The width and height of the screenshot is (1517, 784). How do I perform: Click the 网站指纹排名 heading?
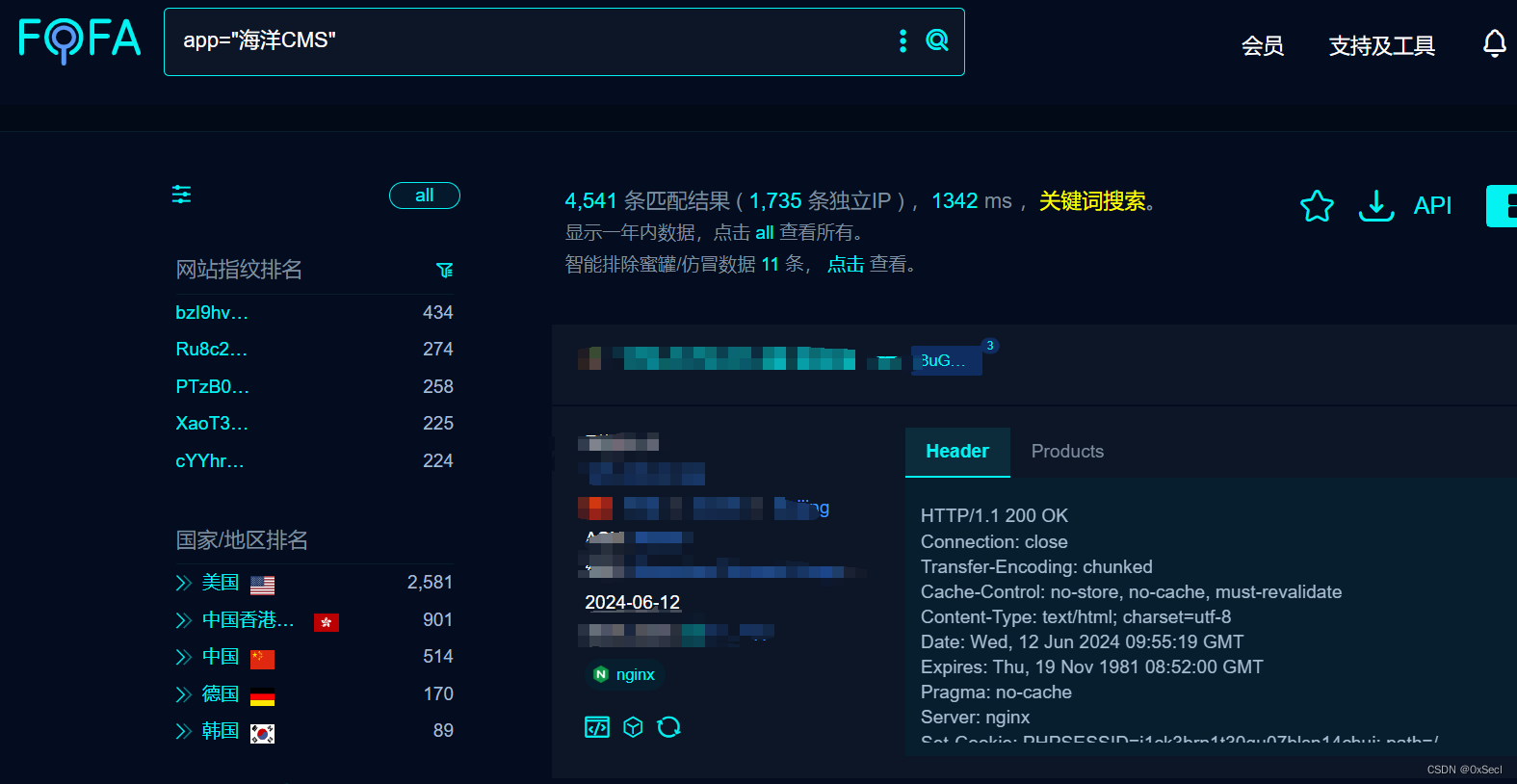239,270
